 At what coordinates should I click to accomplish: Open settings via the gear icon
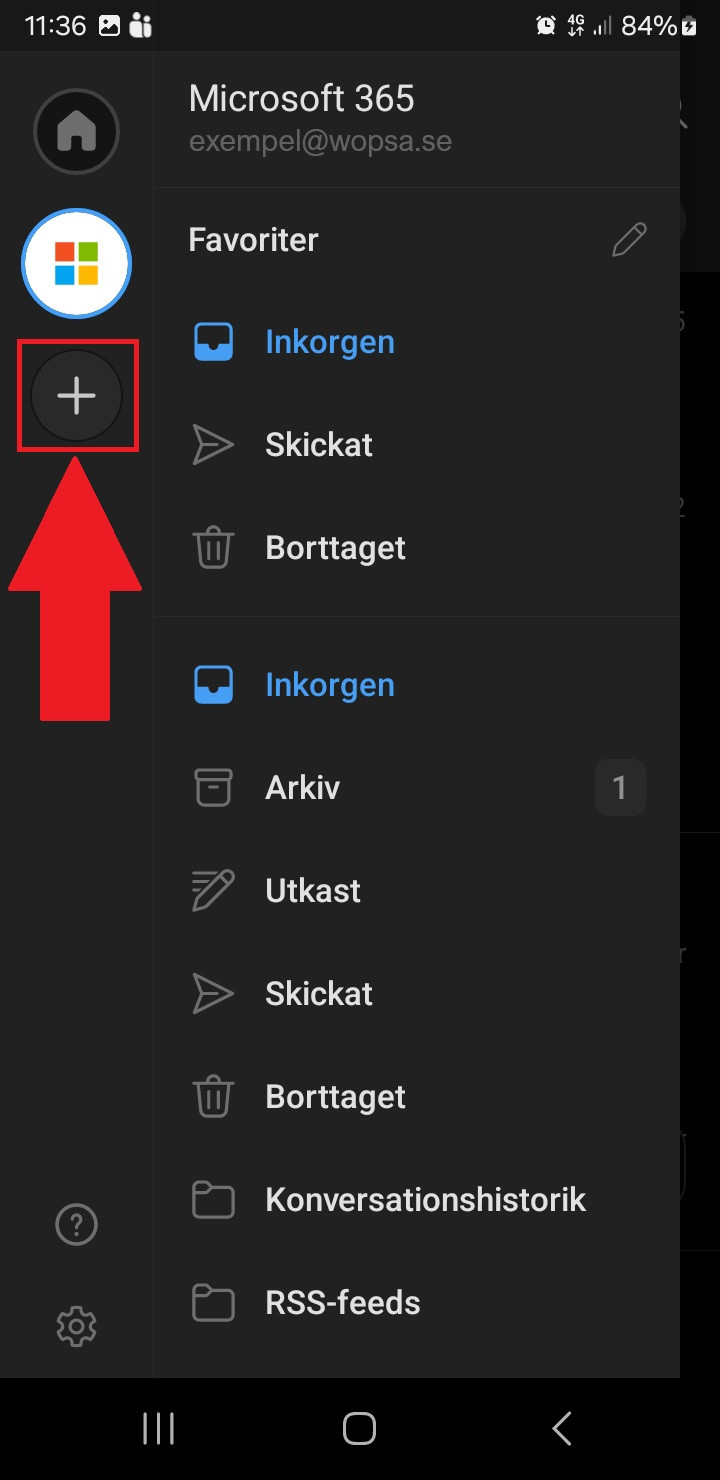point(76,1326)
